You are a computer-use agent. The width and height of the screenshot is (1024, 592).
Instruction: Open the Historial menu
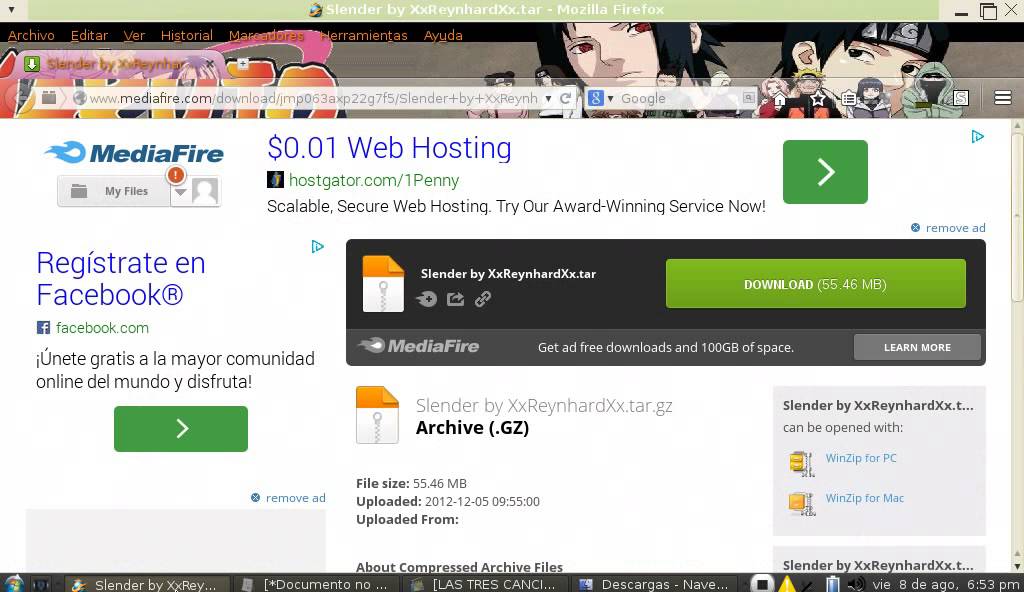coord(186,35)
